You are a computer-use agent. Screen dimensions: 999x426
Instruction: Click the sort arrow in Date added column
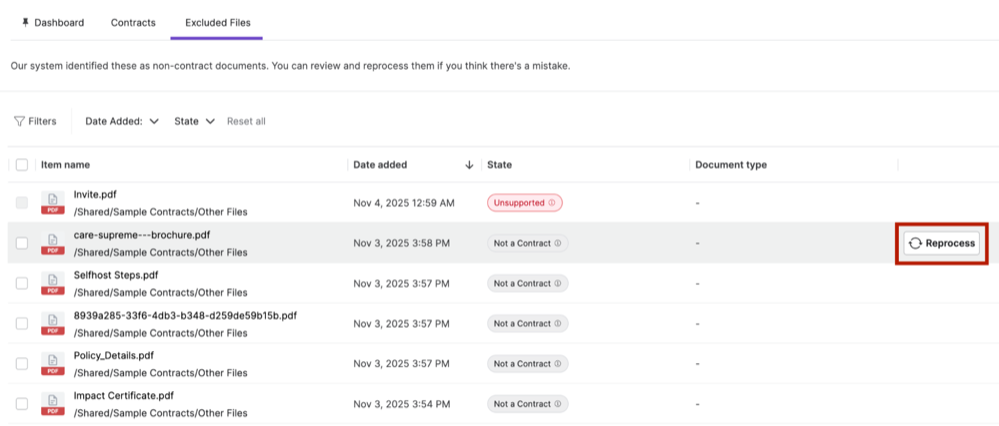pyautogui.click(x=470, y=165)
